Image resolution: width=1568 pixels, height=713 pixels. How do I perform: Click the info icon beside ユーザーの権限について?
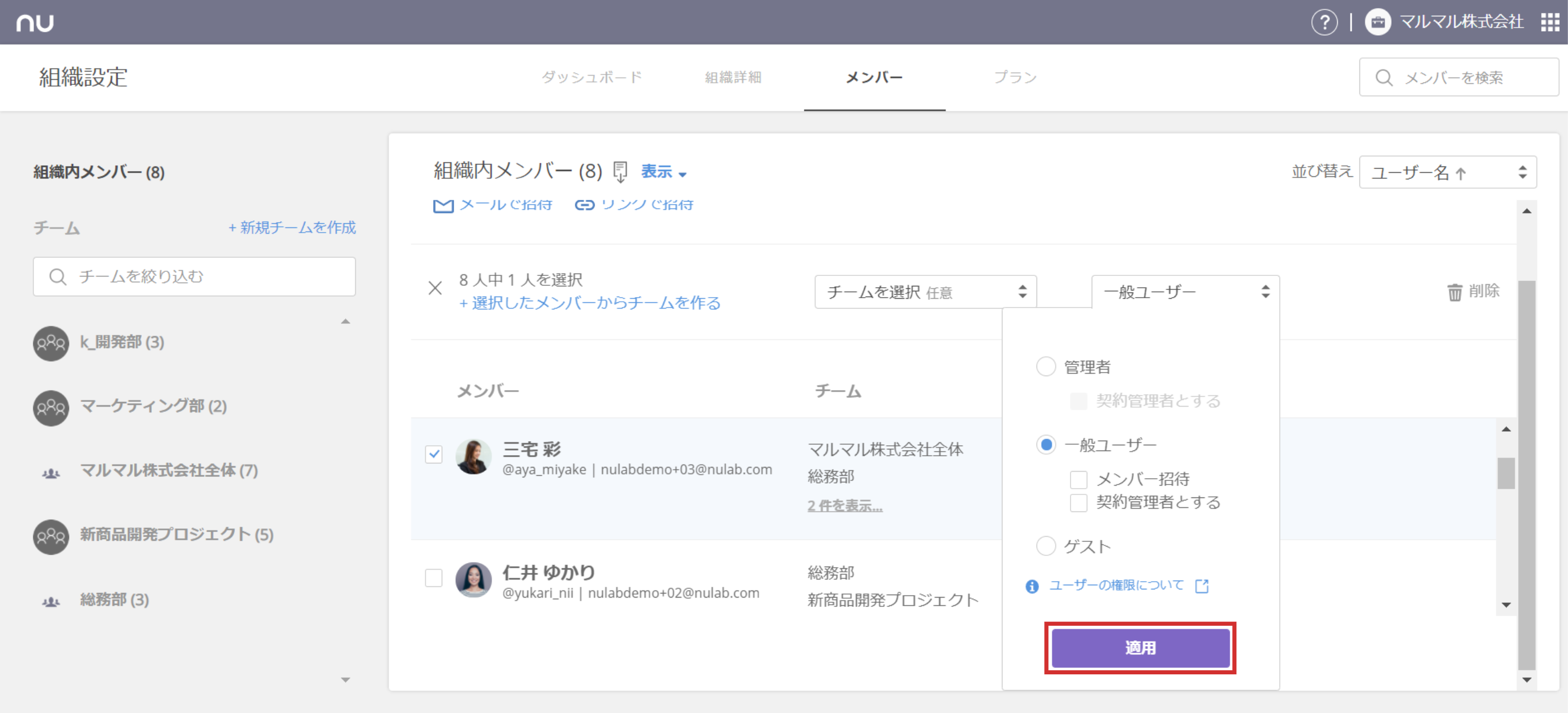[x=1032, y=586]
